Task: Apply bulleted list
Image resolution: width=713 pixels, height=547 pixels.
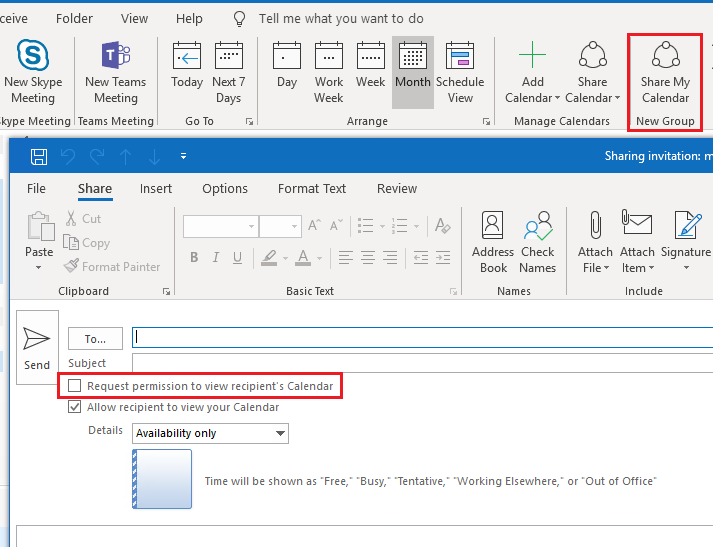Action: click(x=366, y=226)
